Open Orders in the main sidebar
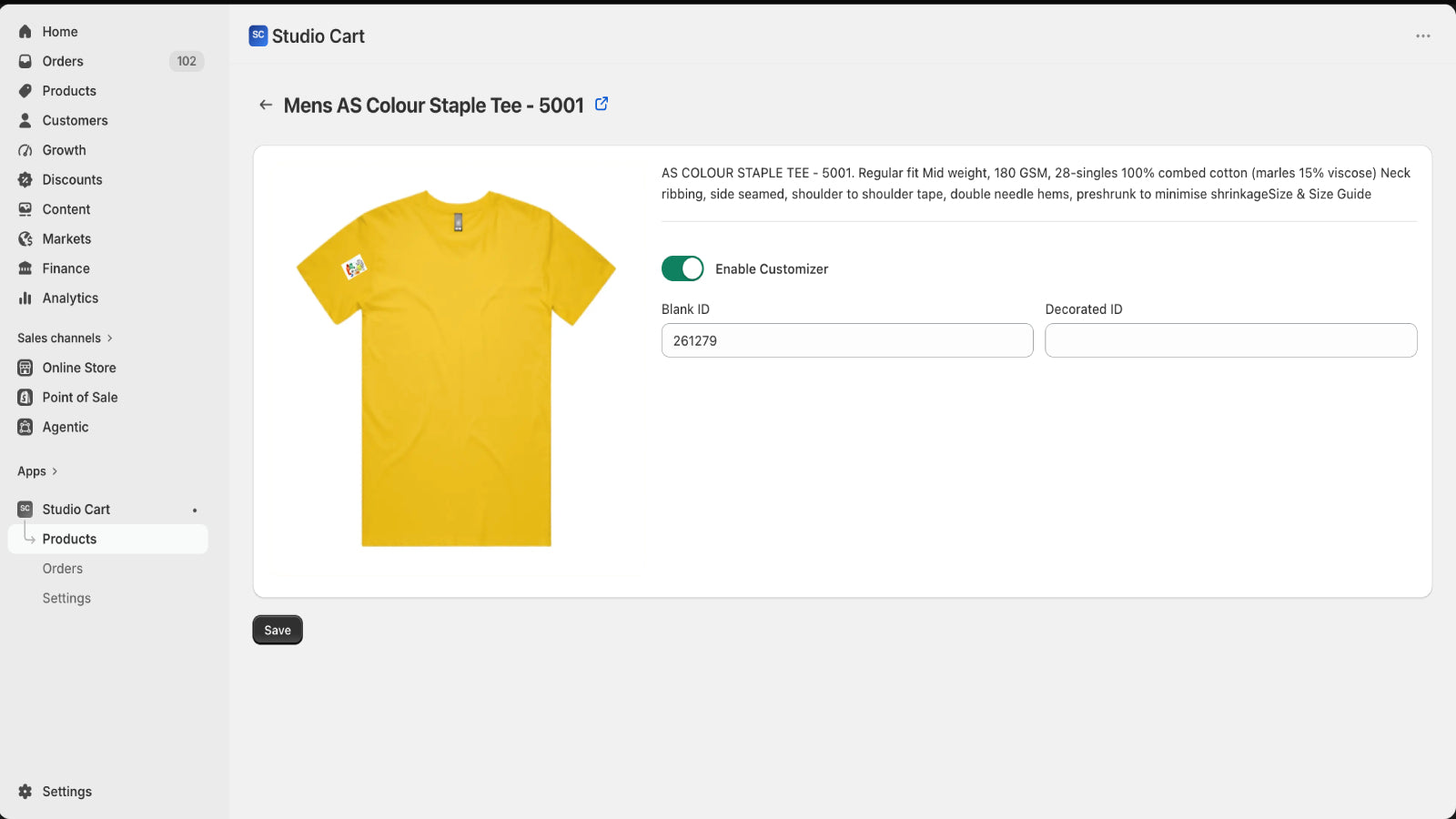This screenshot has width=1456, height=819. pyautogui.click(x=63, y=61)
